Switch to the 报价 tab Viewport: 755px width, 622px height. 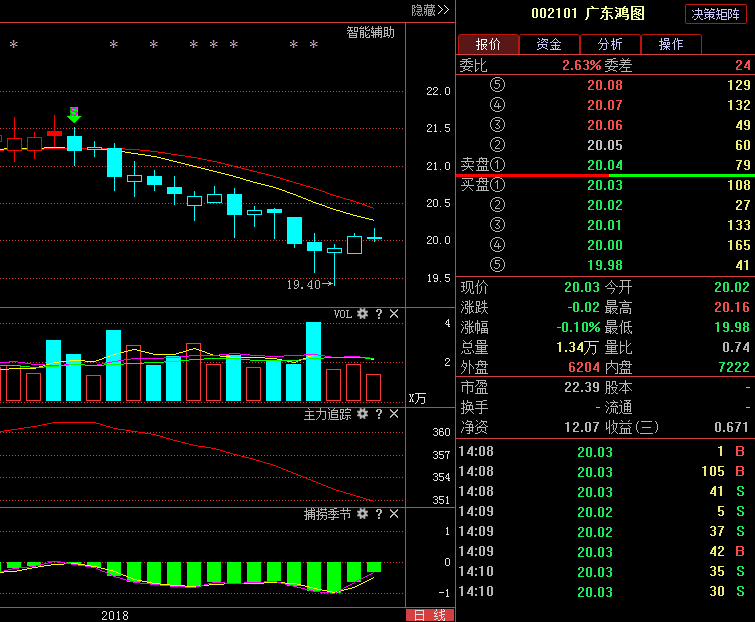(x=488, y=44)
